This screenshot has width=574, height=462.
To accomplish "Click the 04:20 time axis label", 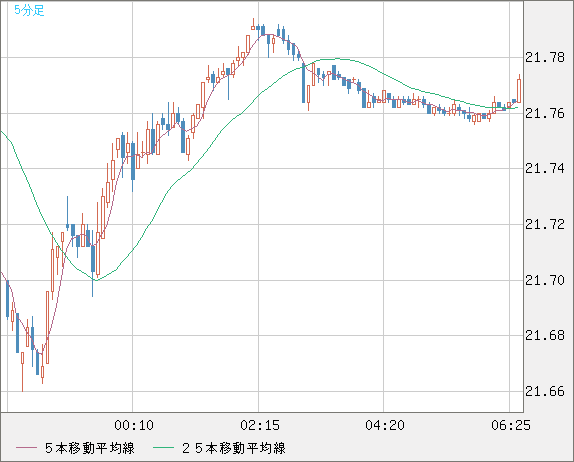I will click(x=385, y=425).
